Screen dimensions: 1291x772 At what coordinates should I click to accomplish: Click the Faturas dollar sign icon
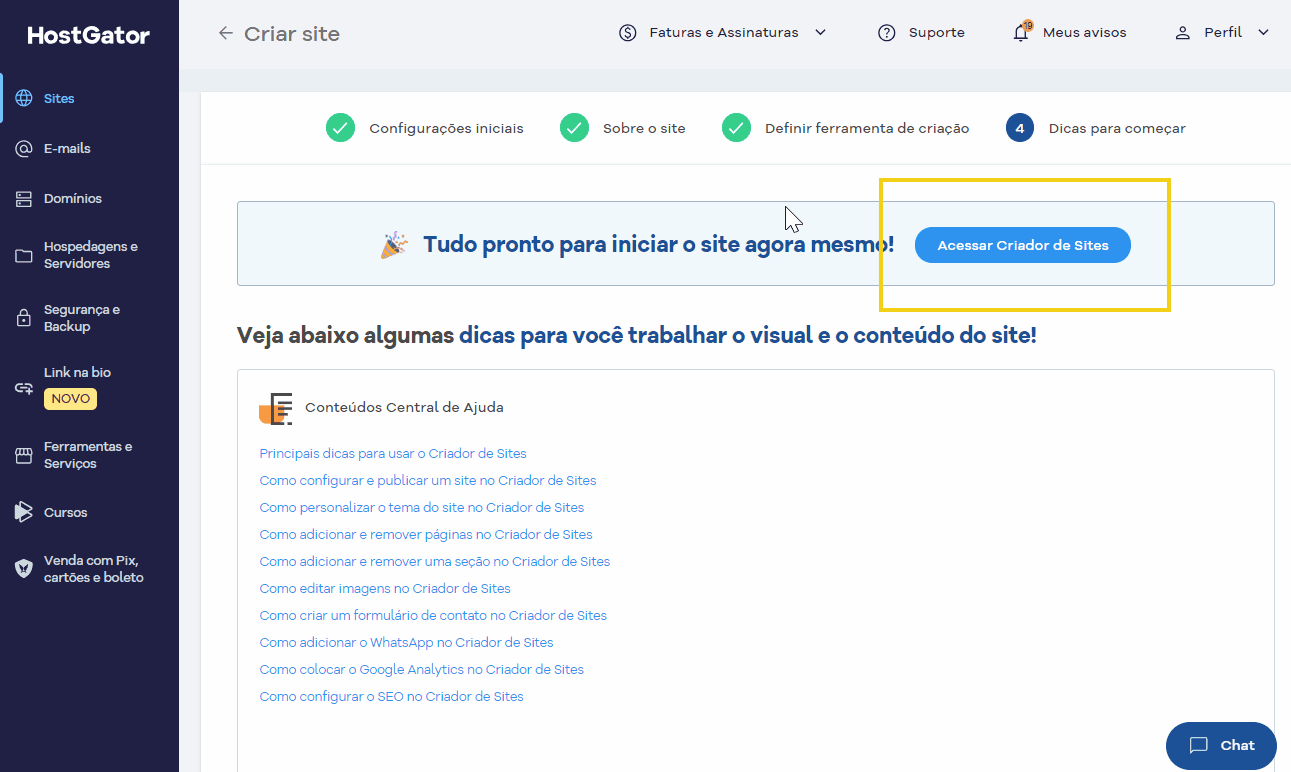pyautogui.click(x=628, y=33)
